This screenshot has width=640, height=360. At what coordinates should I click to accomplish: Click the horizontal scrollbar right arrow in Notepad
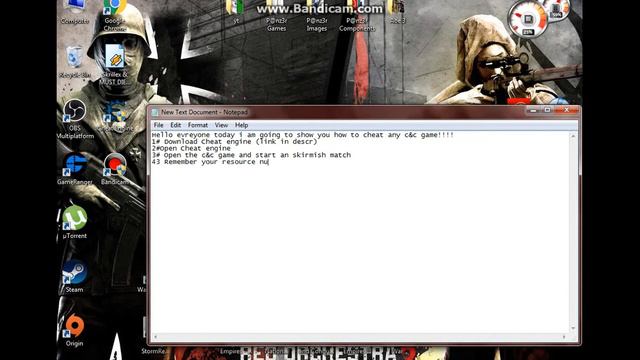click(564, 337)
